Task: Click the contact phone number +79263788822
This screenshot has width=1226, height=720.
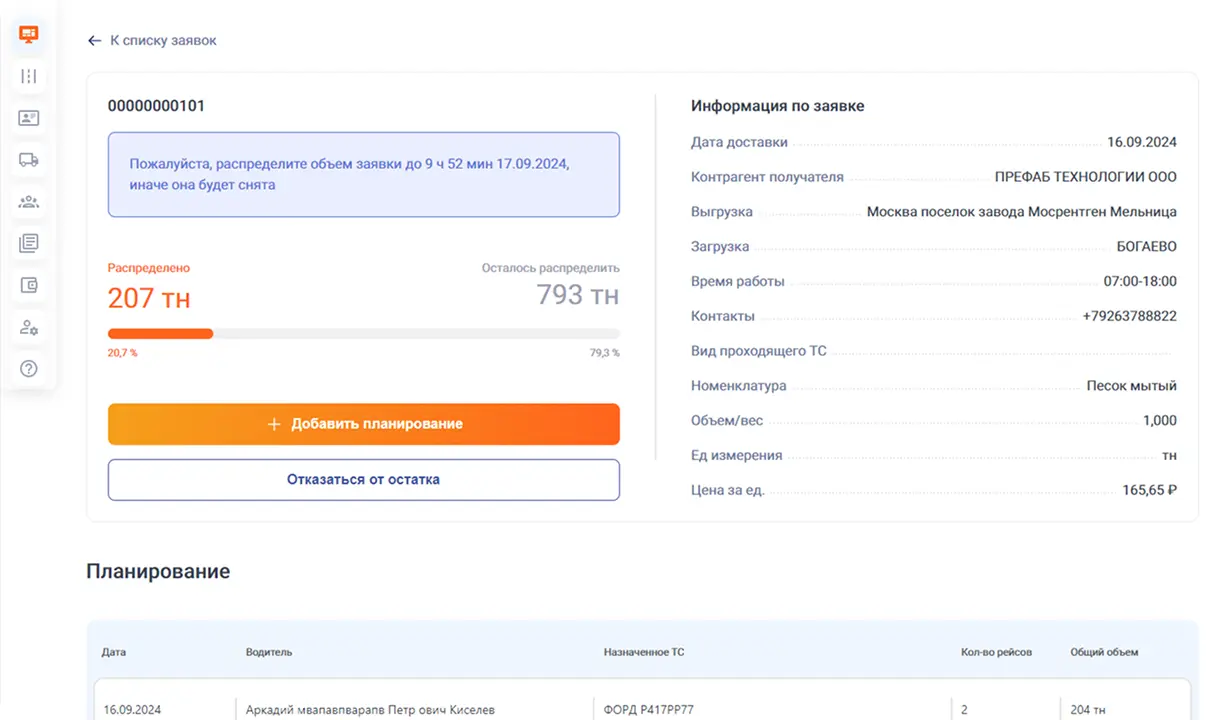Action: [1129, 316]
